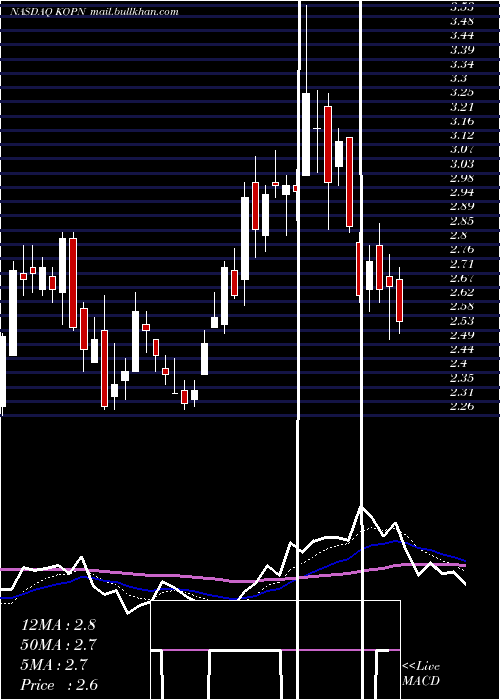Select the 3.21 price level label
500x700 pixels.
(462, 107)
